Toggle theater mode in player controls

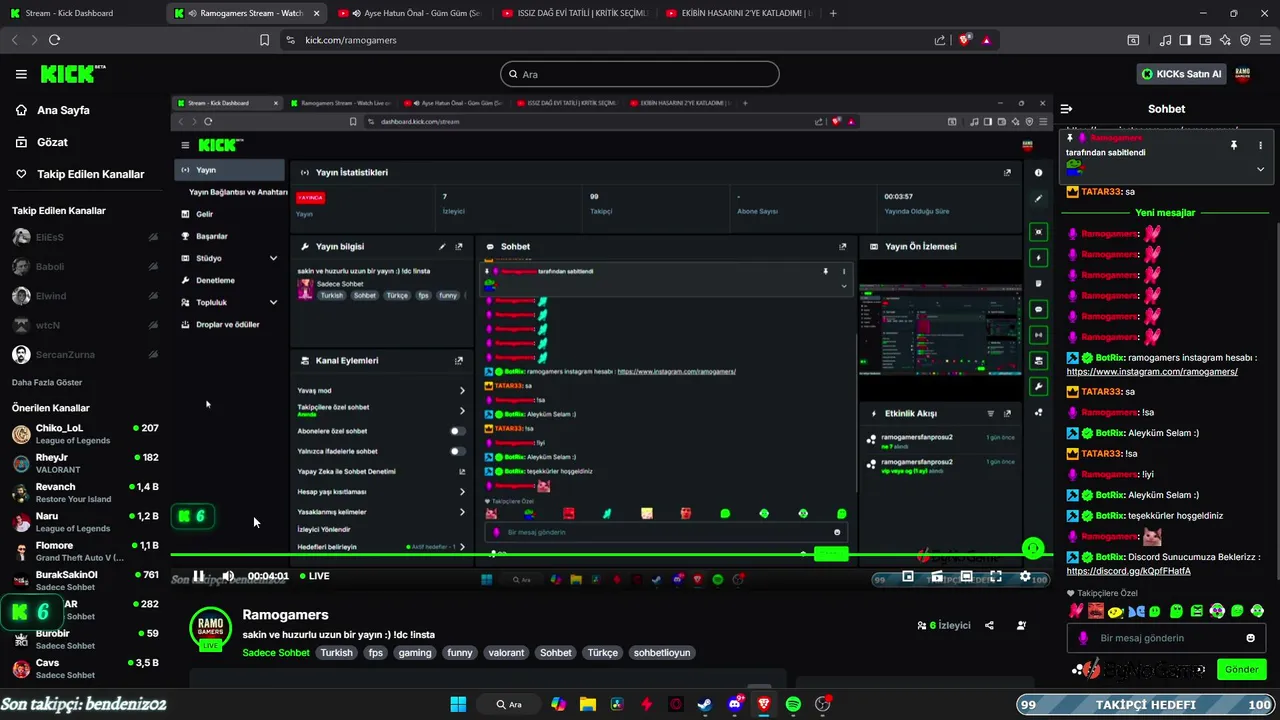pos(966,576)
